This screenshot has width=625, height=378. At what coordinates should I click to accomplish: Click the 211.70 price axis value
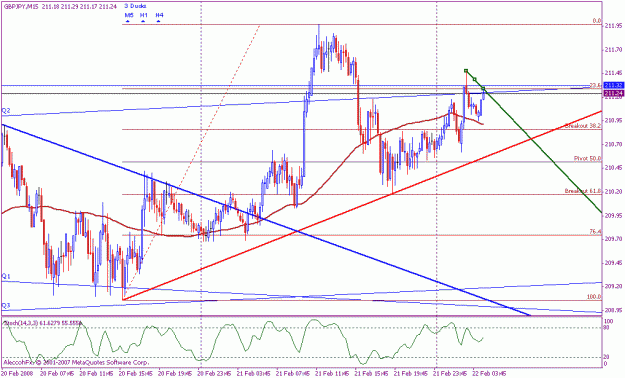click(x=613, y=50)
